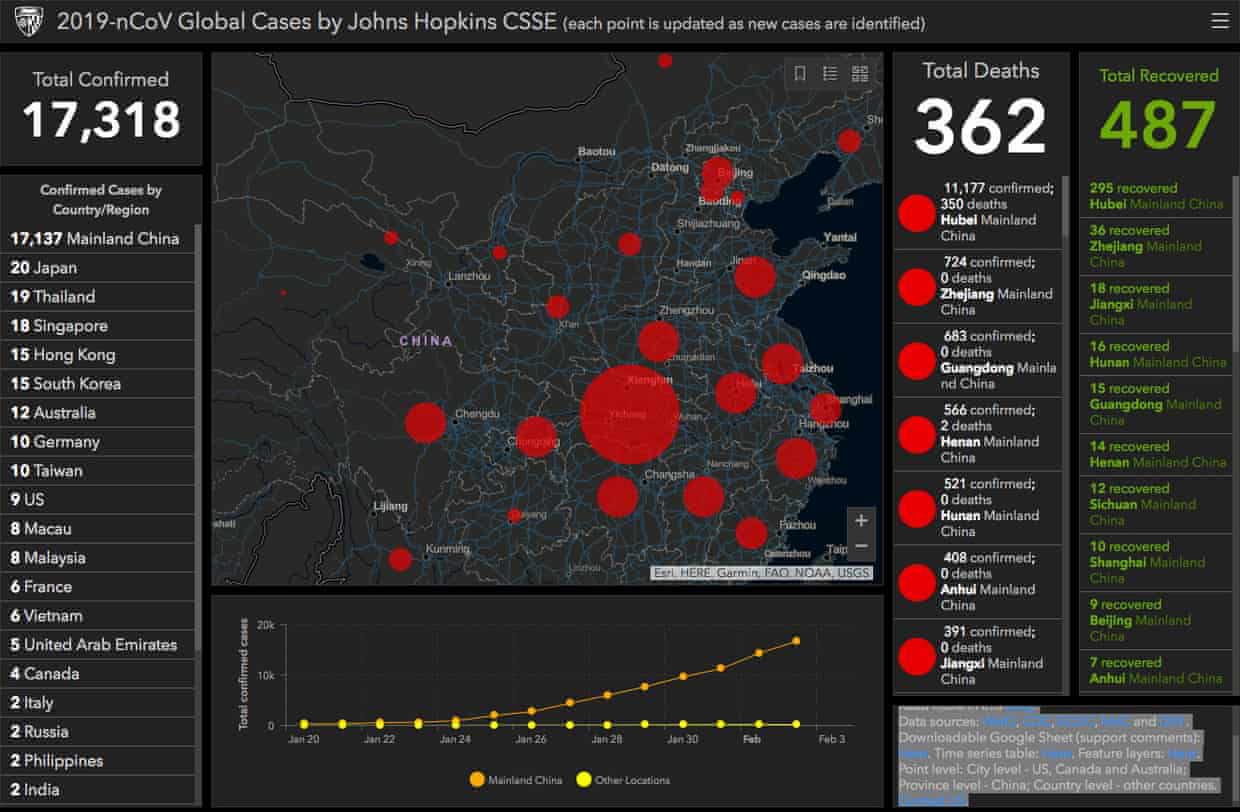Viewport: 1240px width, 812px height.
Task: Click the Johns Hopkins shield logo
Action: tap(26, 21)
